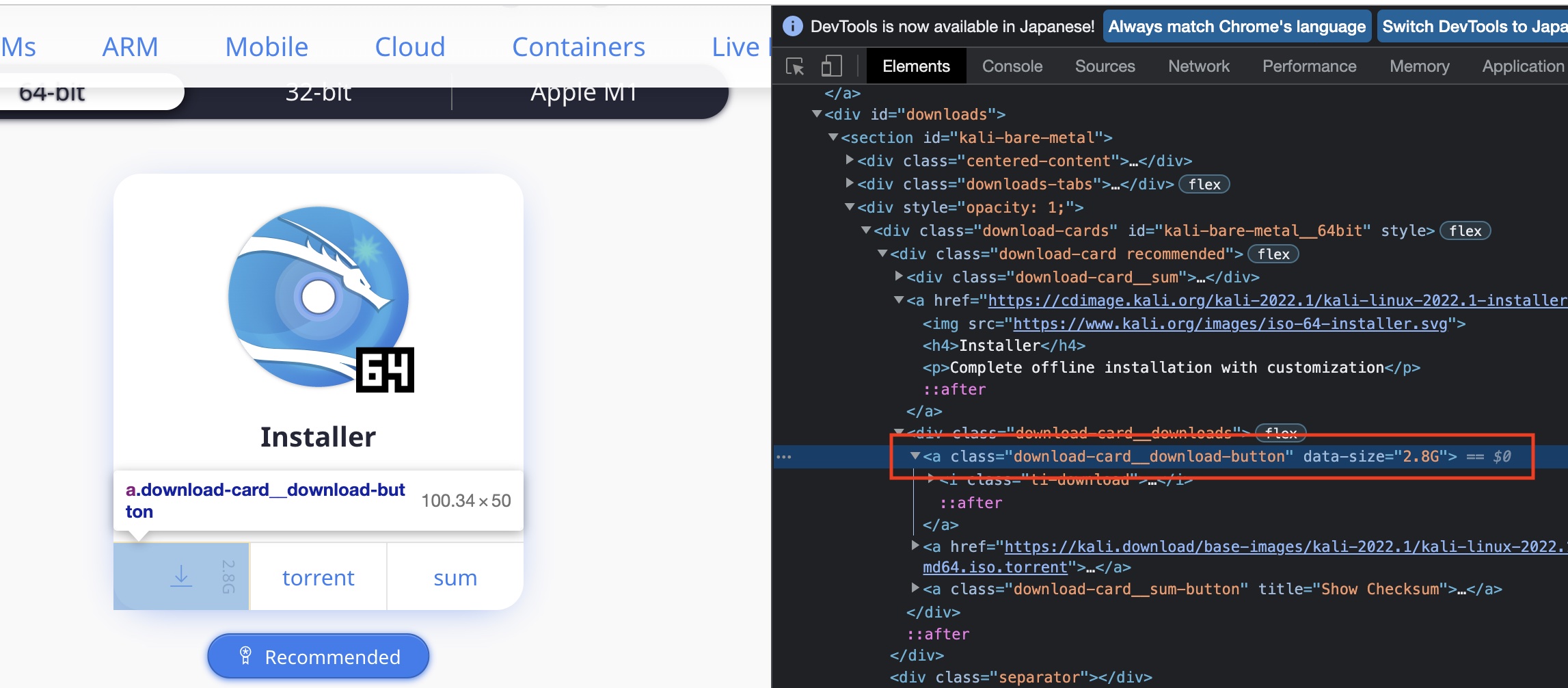
Task: Click the cdimage.kali.org installer href link
Action: [1278, 300]
